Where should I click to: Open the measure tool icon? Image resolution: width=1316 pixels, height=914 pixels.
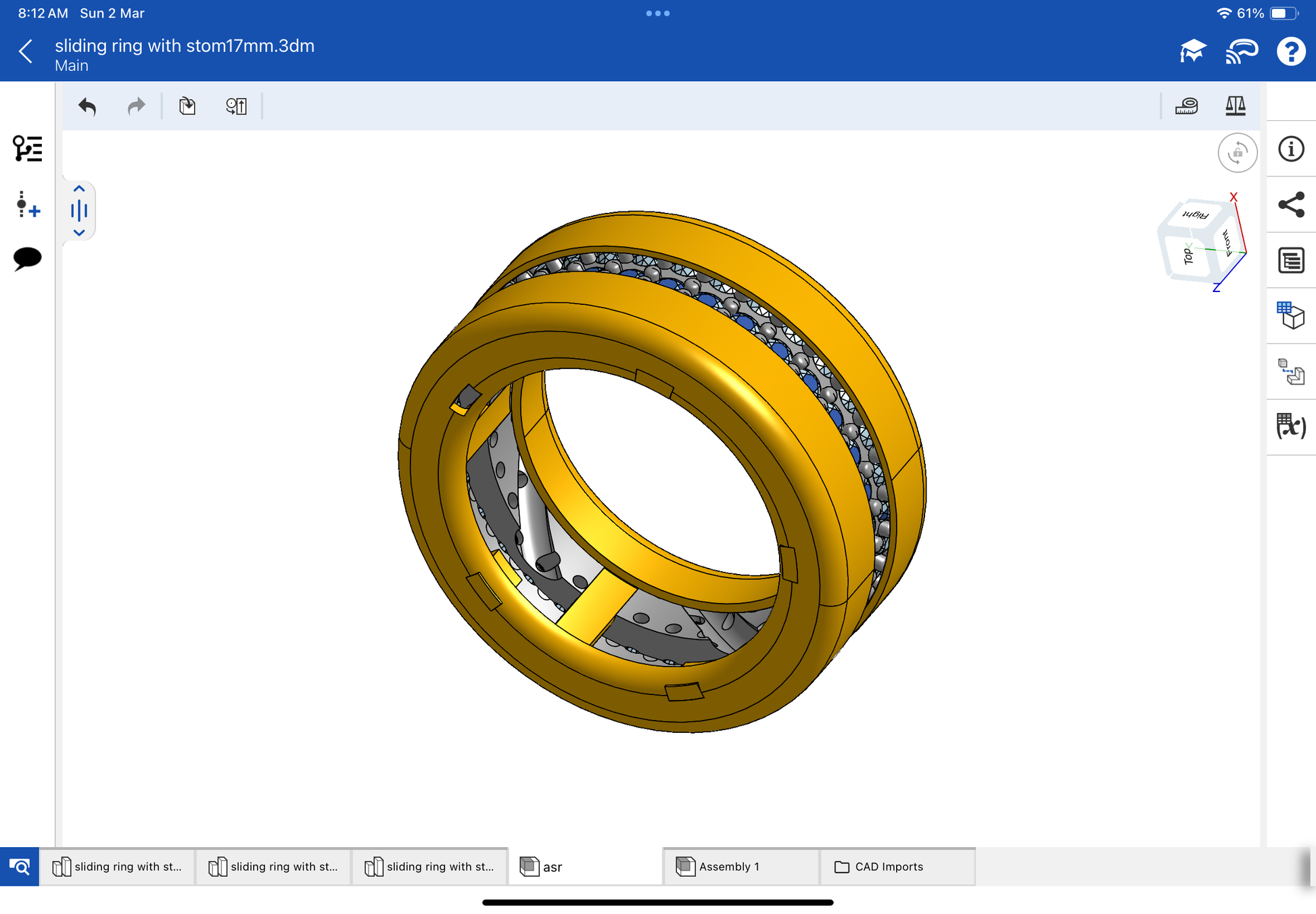(1186, 106)
